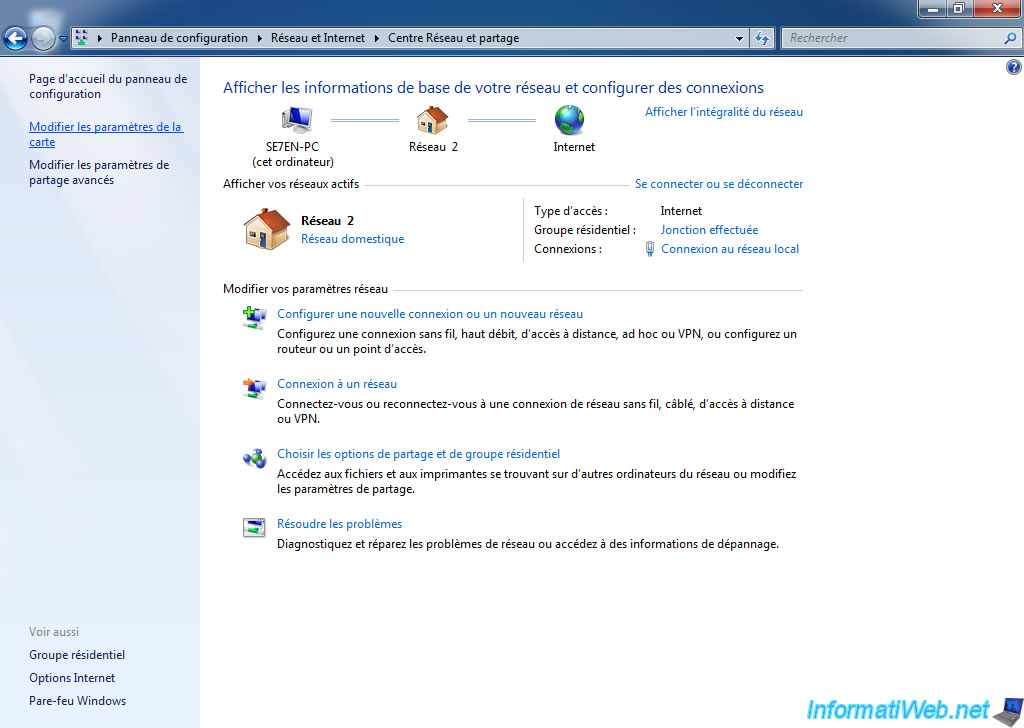Select Centre Réseau et partage breadcrumb

point(454,38)
